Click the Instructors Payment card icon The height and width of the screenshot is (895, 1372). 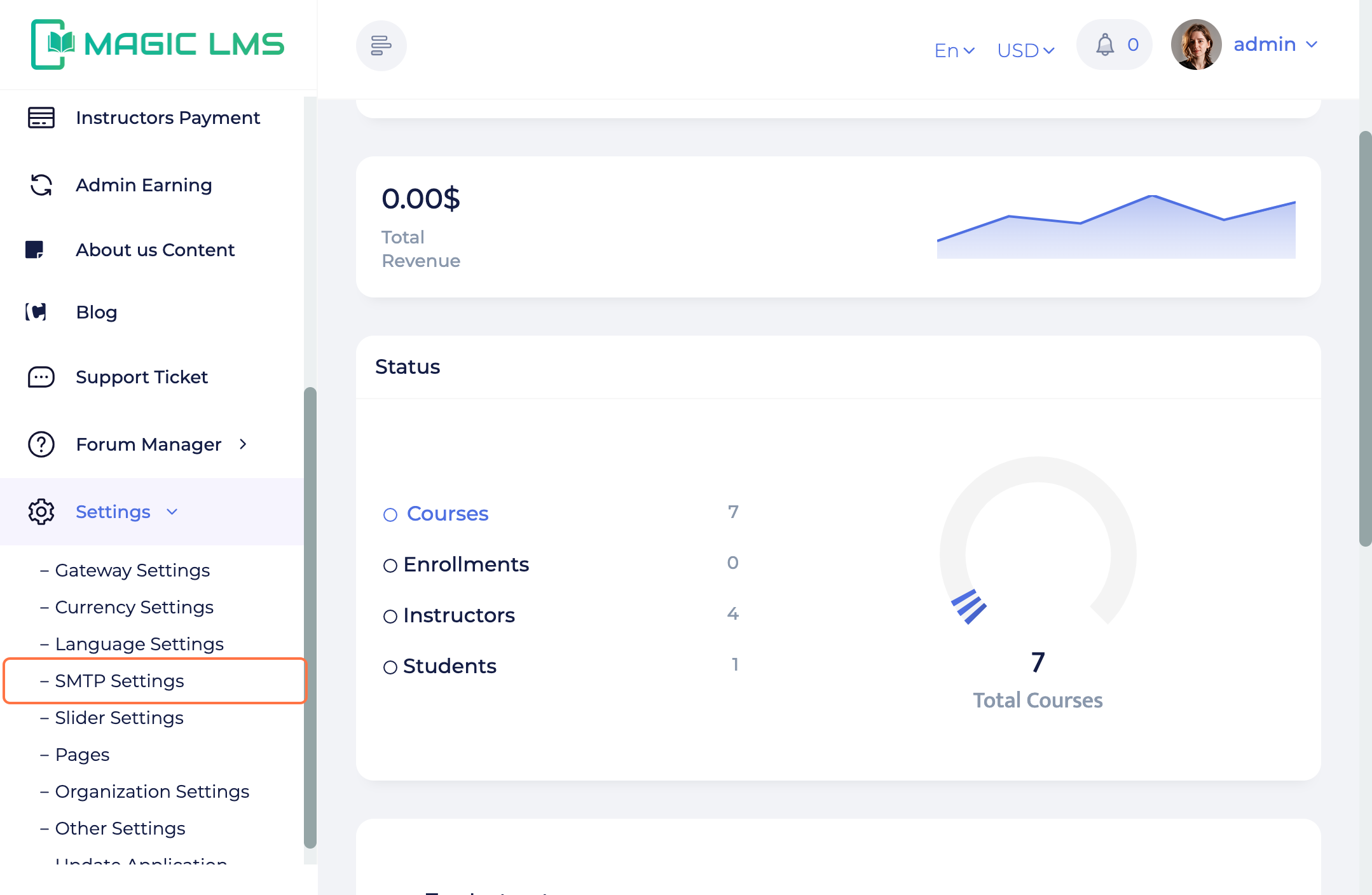(41, 118)
